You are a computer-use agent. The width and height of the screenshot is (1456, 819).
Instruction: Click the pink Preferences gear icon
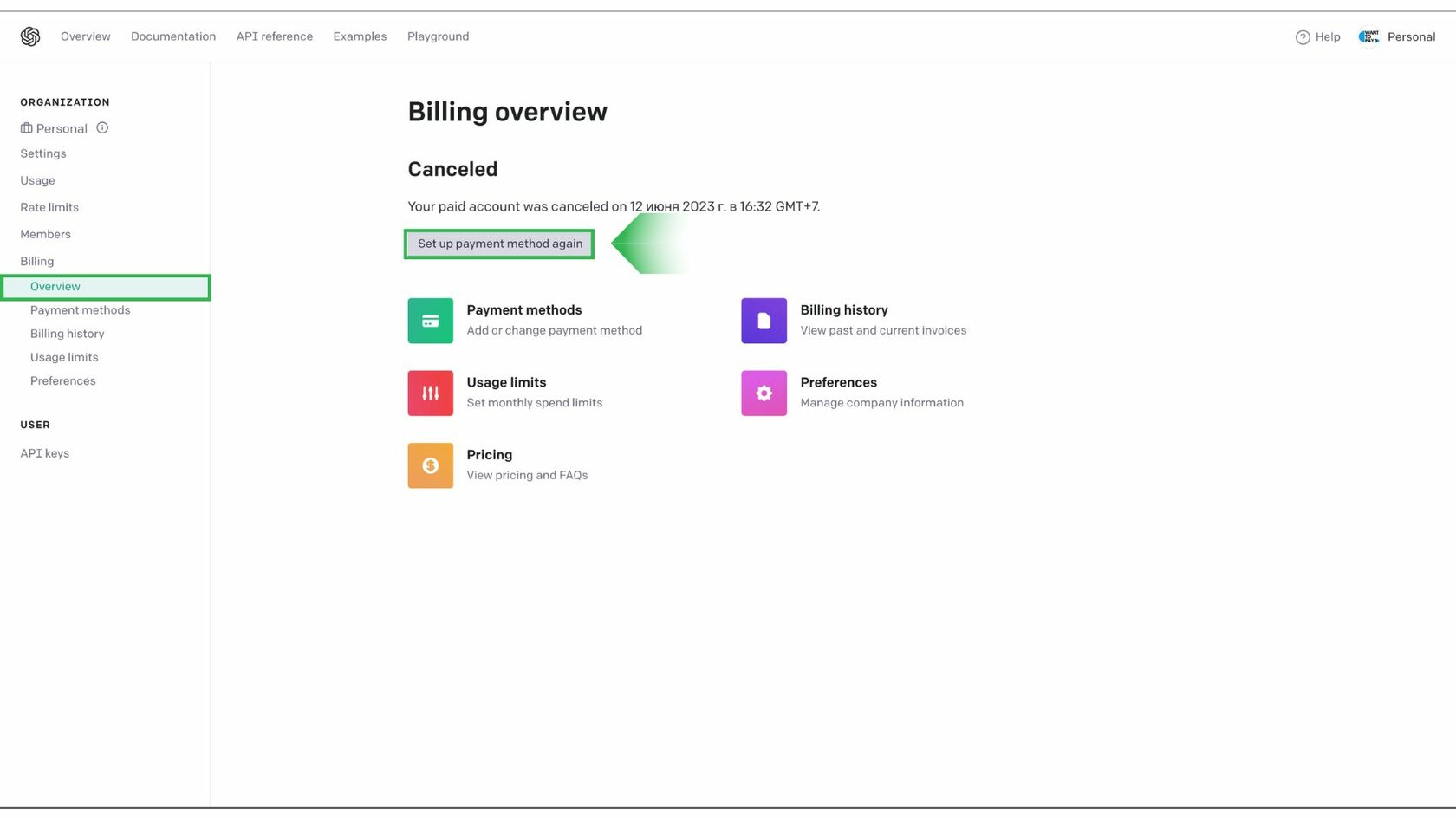click(x=764, y=393)
